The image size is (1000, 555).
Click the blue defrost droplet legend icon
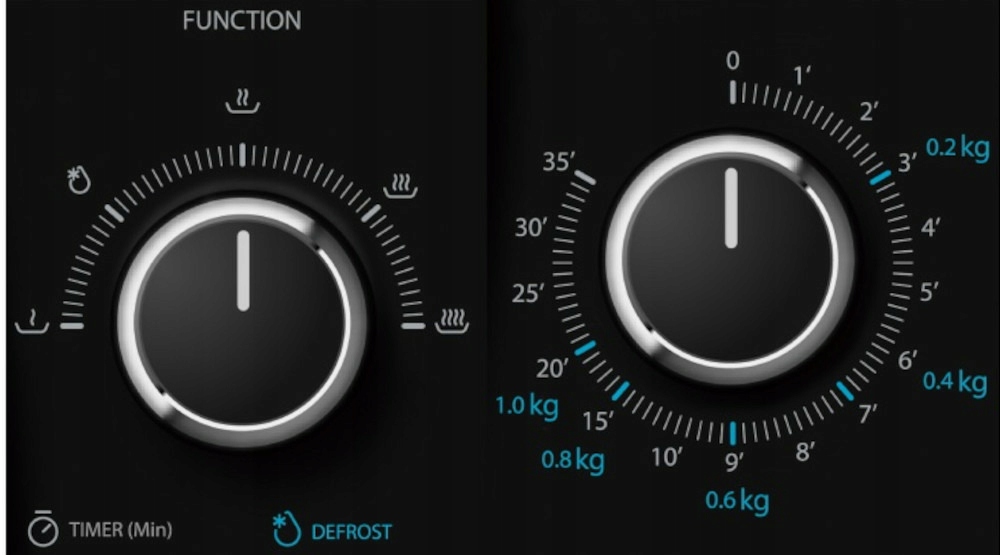coord(286,529)
